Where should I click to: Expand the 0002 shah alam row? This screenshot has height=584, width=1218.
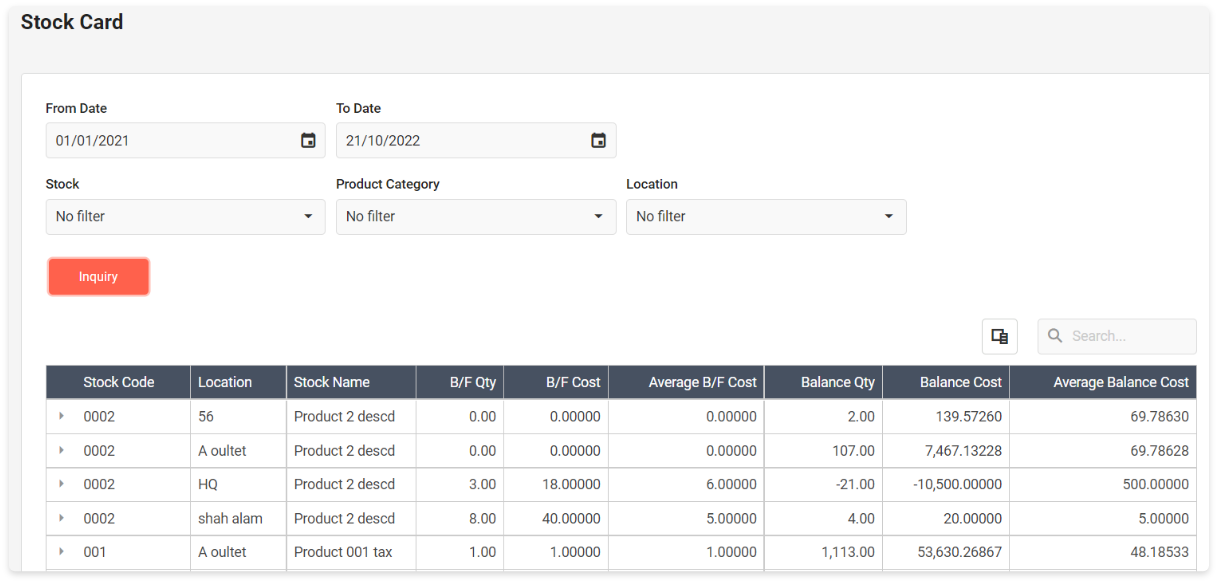tap(61, 518)
